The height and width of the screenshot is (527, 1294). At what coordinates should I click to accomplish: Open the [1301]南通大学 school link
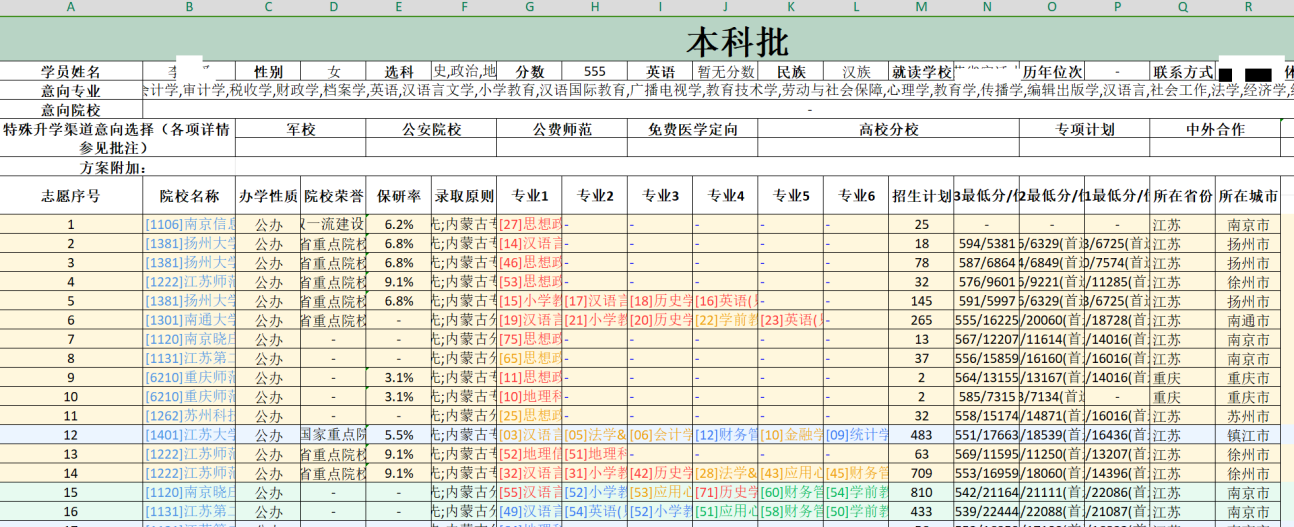pyautogui.click(x=190, y=320)
